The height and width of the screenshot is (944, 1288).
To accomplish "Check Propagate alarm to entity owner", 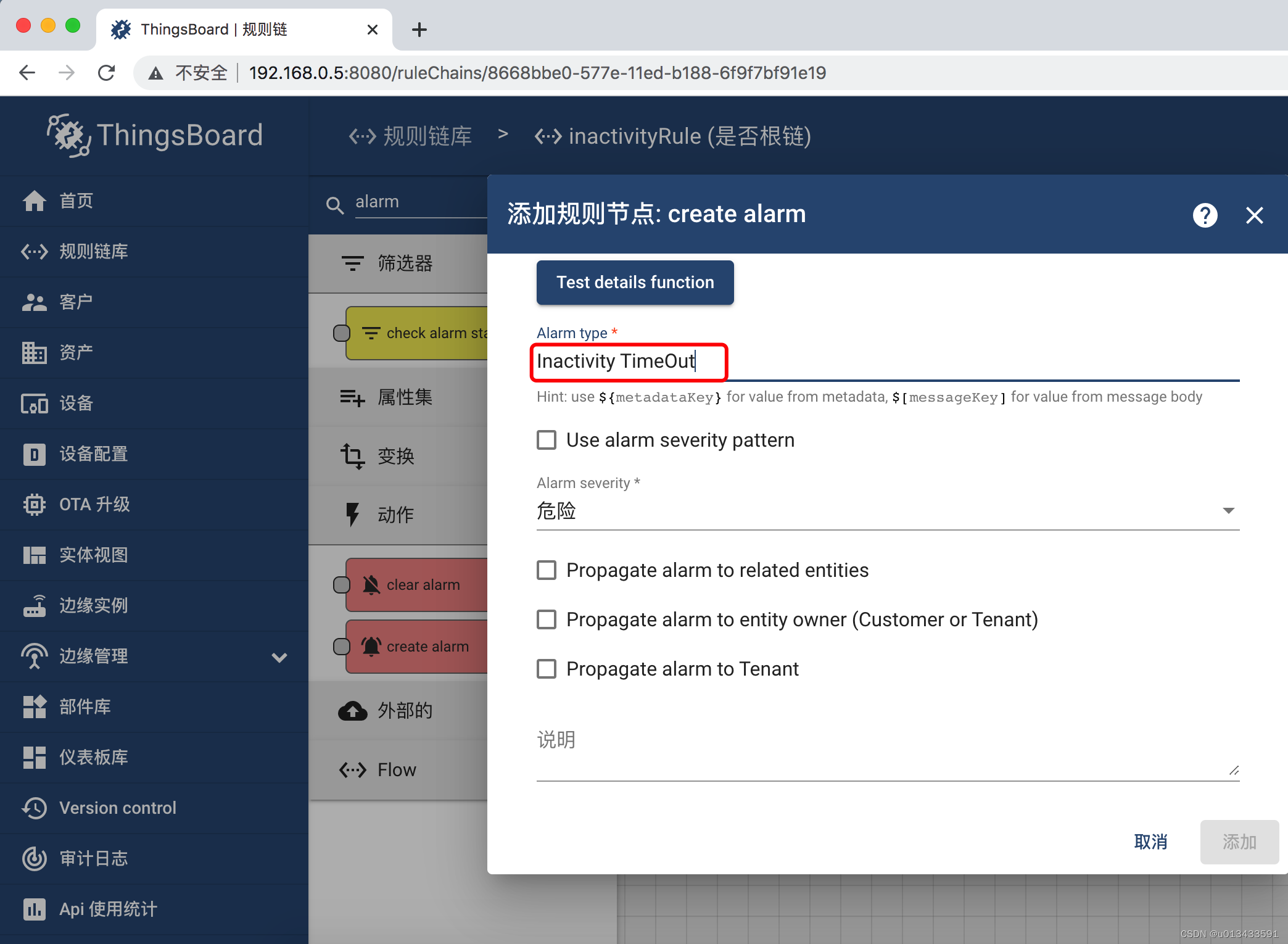I will [546, 619].
